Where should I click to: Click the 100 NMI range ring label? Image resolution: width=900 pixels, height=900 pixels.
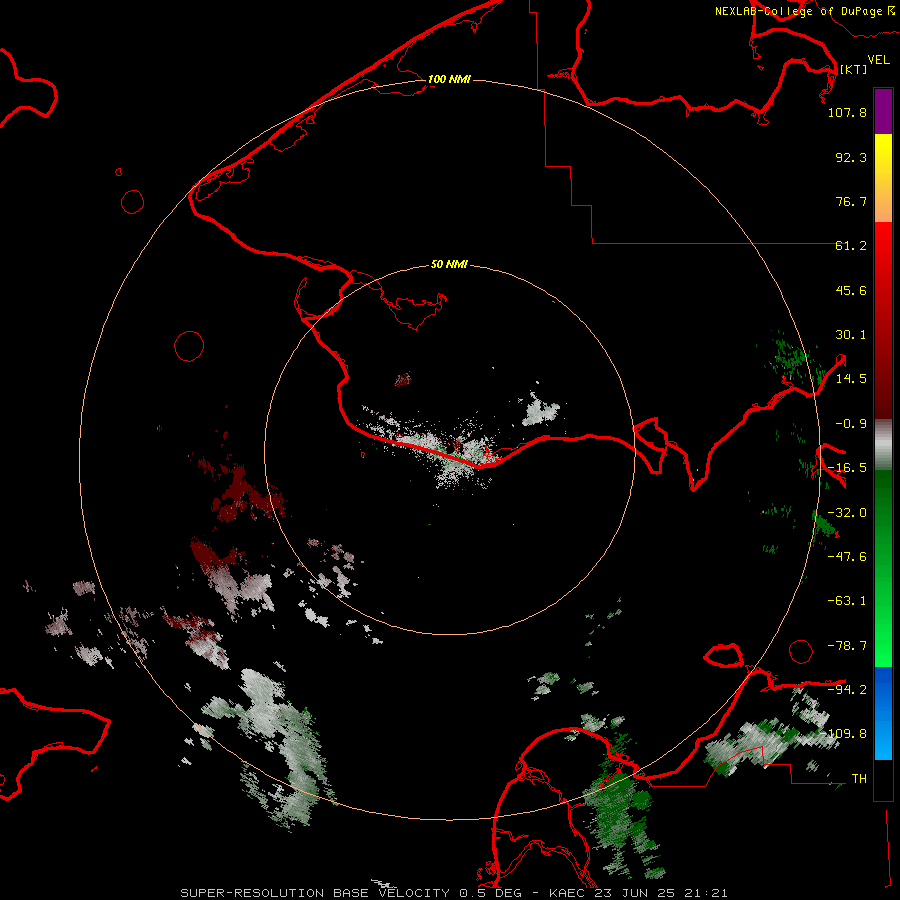tap(449, 79)
